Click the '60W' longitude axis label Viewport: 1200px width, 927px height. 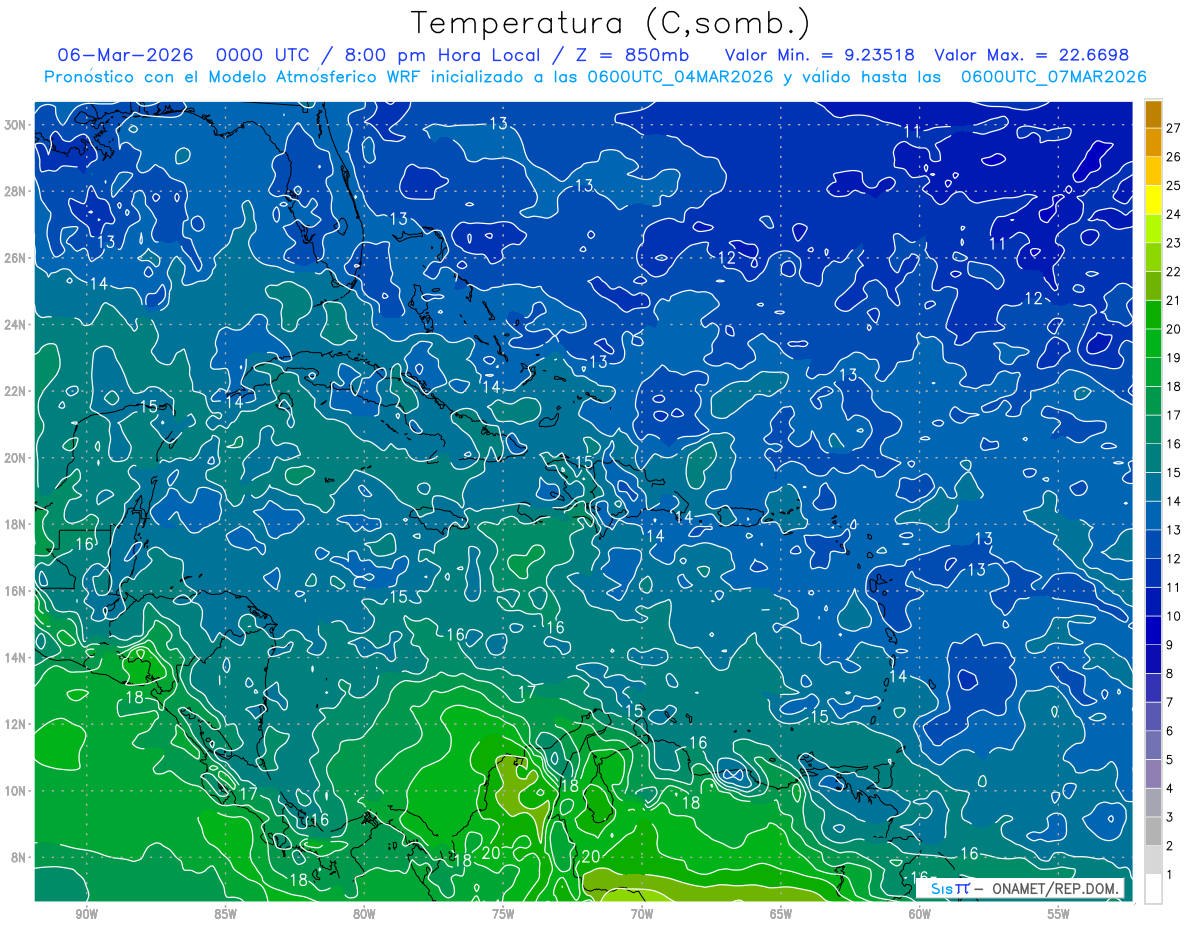[x=919, y=914]
